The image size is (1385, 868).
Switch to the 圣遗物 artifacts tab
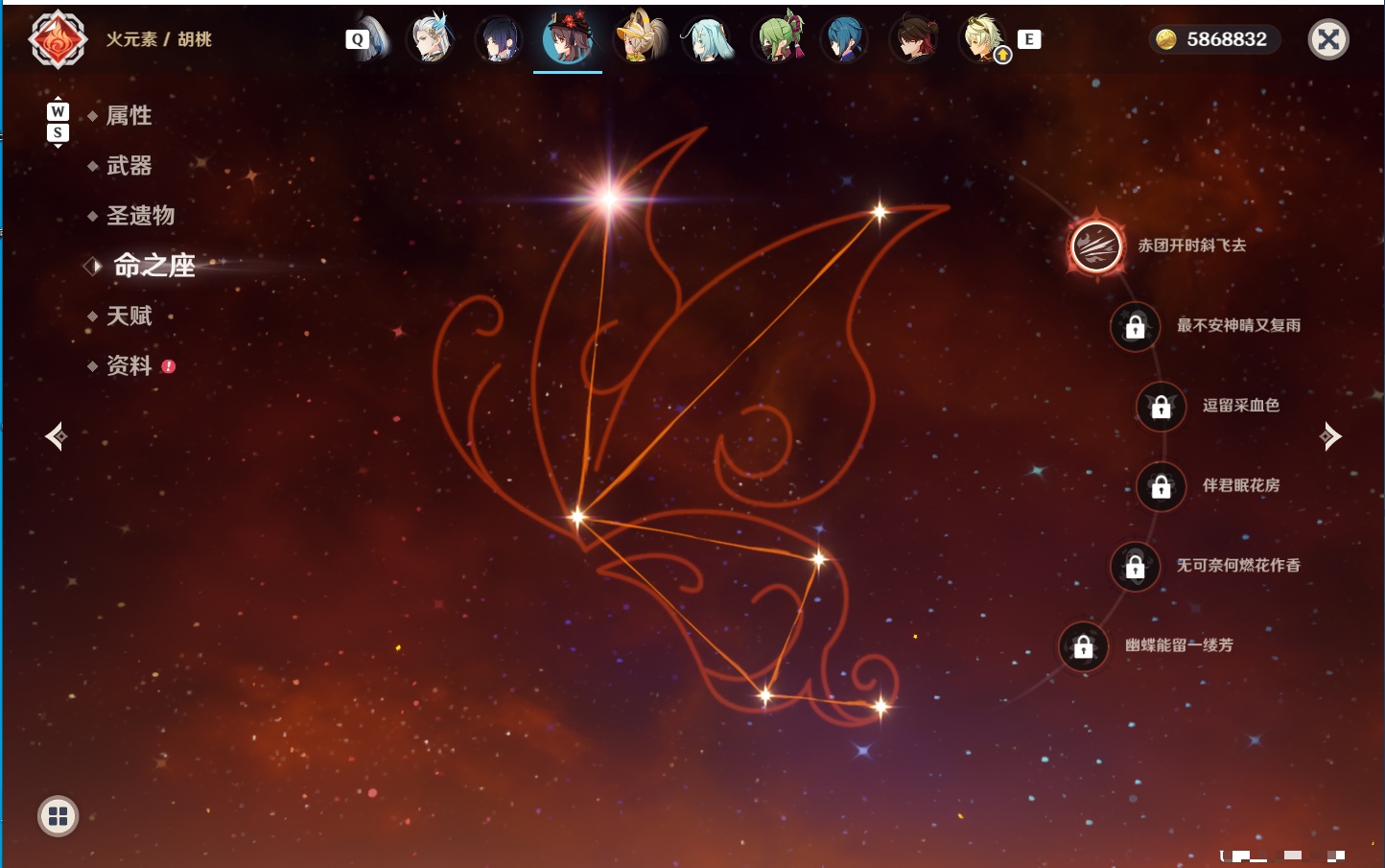pos(140,216)
